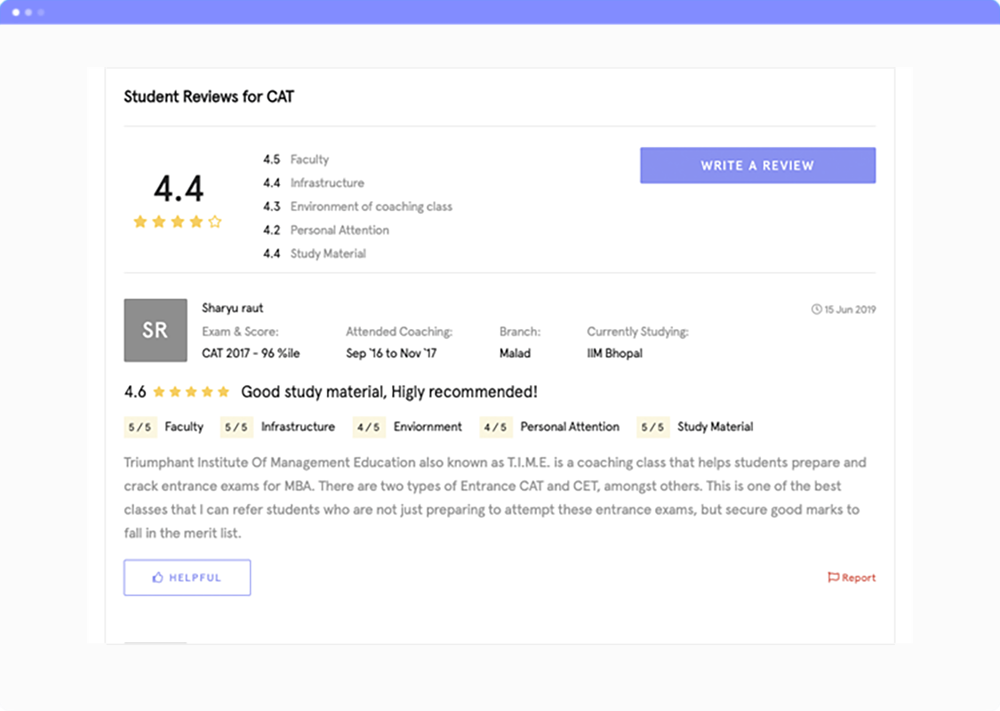Click the clock icon beside 15 Jun 2019

[x=816, y=309]
